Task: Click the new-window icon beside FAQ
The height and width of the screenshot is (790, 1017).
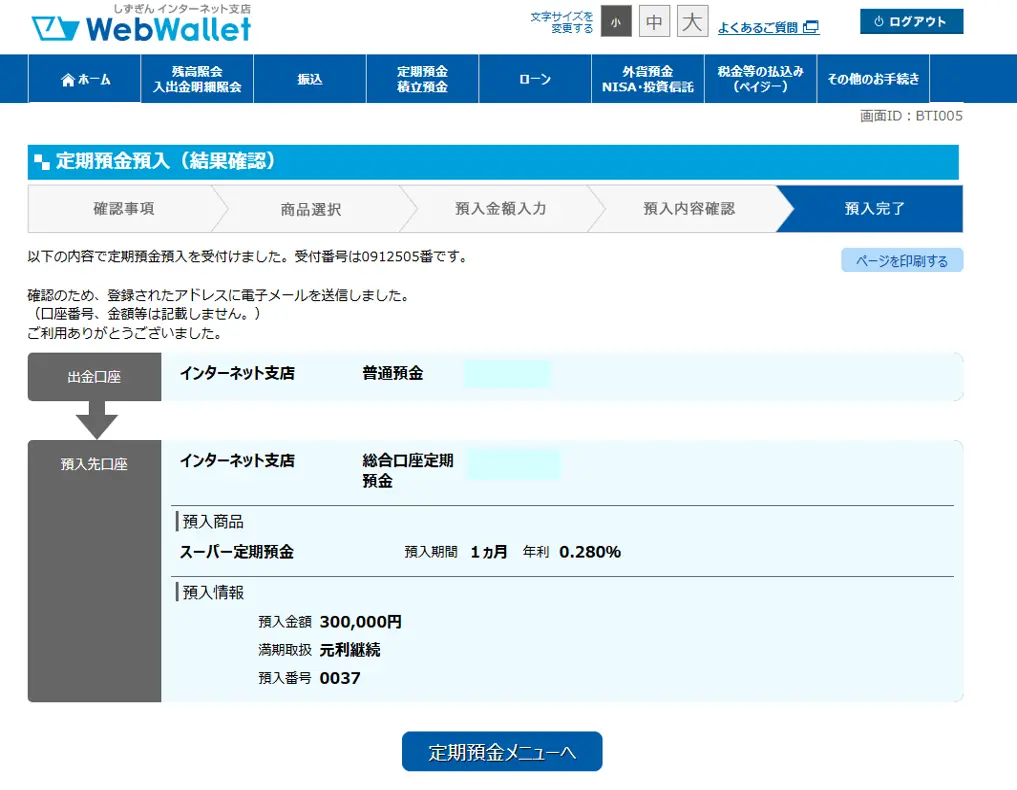Action: 811,28
